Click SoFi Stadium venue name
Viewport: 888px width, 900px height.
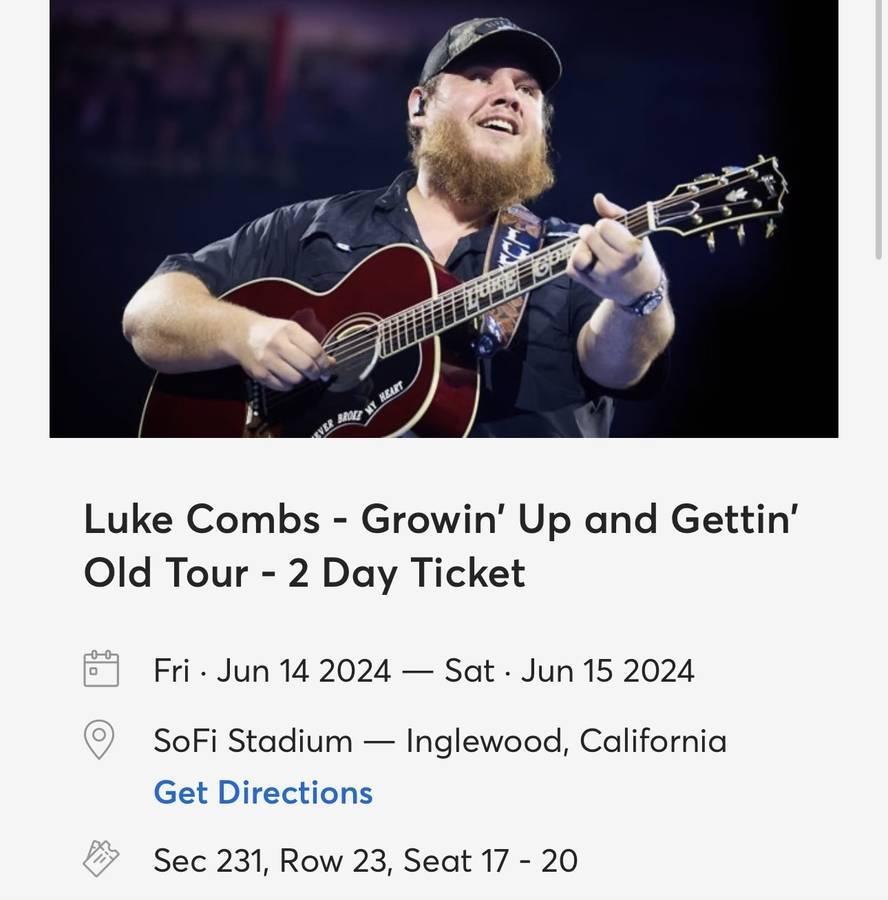pos(253,740)
